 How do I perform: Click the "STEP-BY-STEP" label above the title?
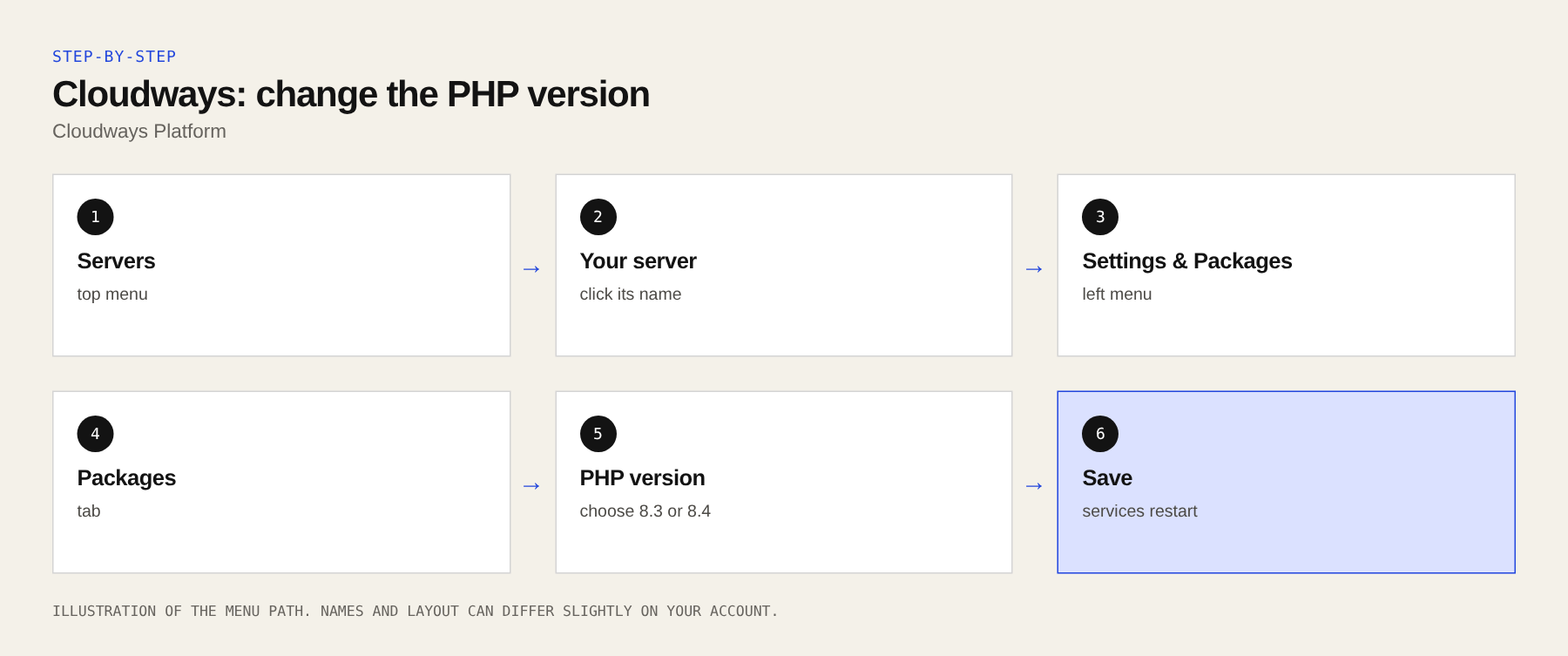(x=114, y=57)
